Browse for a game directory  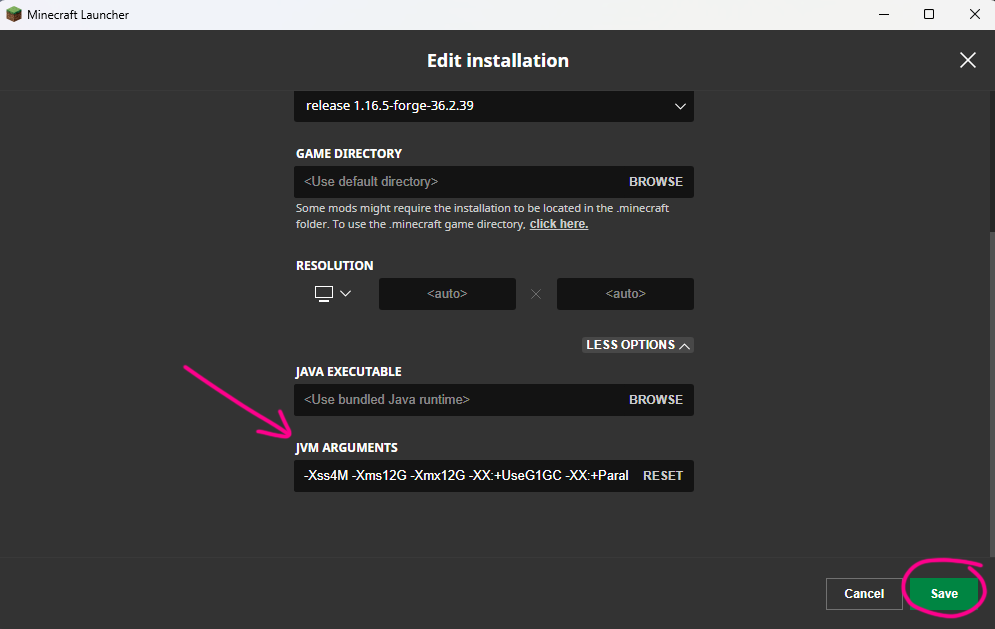coord(656,182)
